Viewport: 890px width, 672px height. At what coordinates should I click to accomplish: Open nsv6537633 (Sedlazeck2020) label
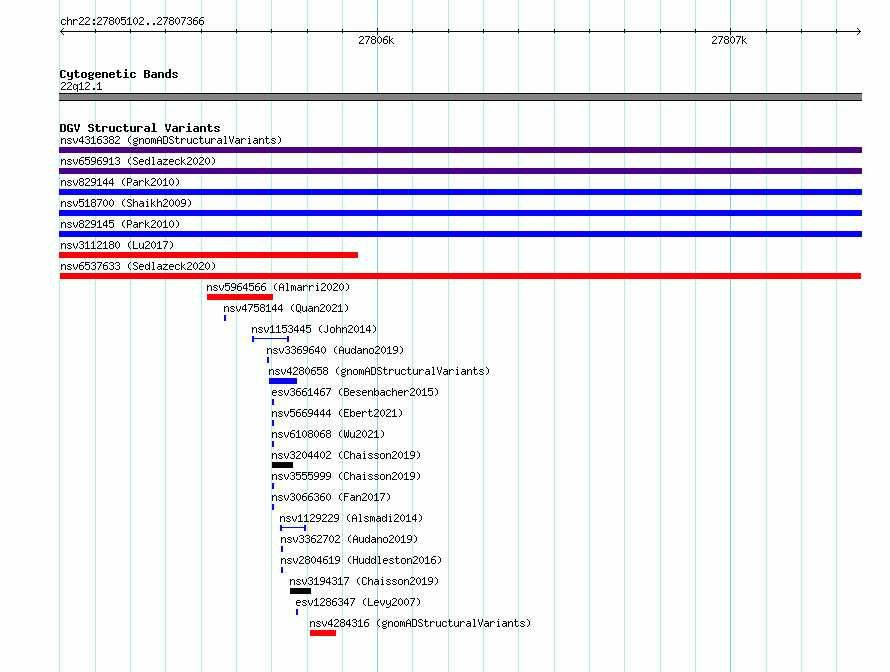(138, 266)
